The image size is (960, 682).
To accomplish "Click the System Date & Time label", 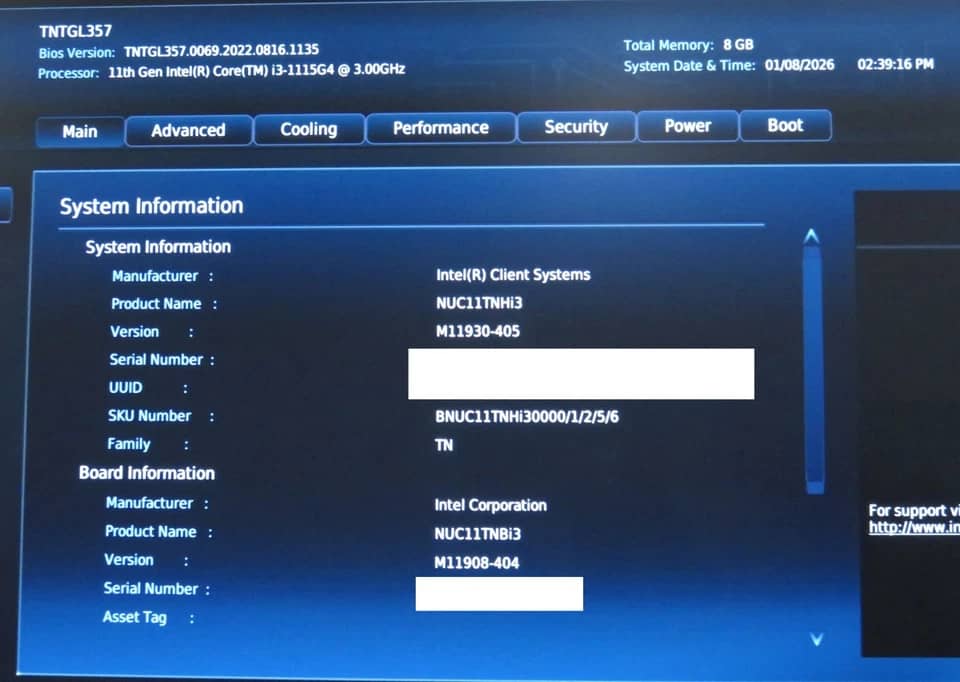I will [689, 66].
